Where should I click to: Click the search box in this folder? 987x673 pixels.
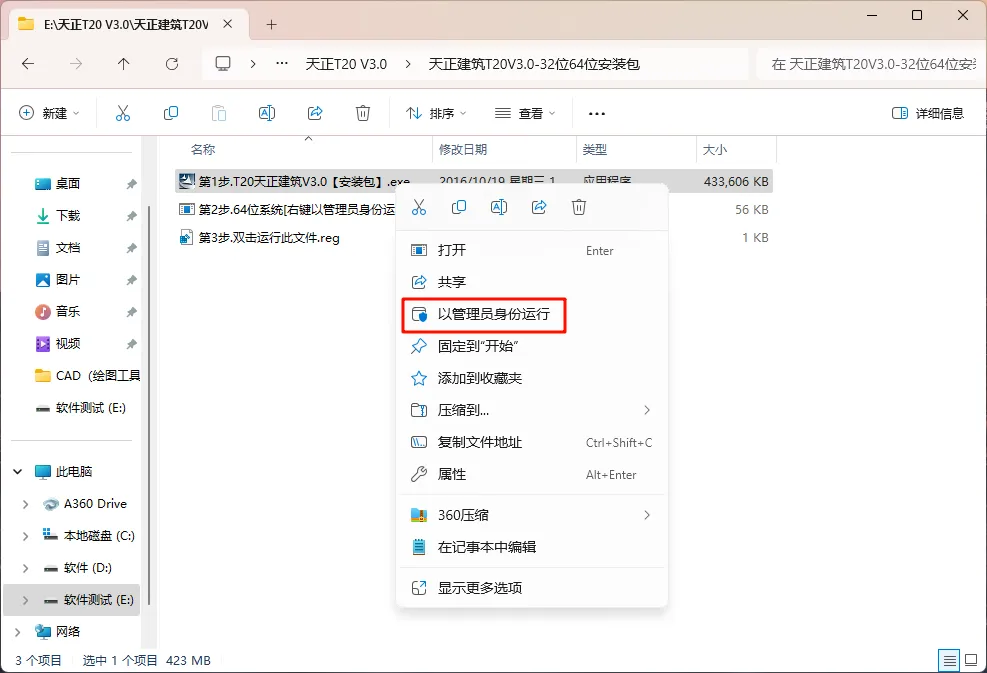pos(870,64)
